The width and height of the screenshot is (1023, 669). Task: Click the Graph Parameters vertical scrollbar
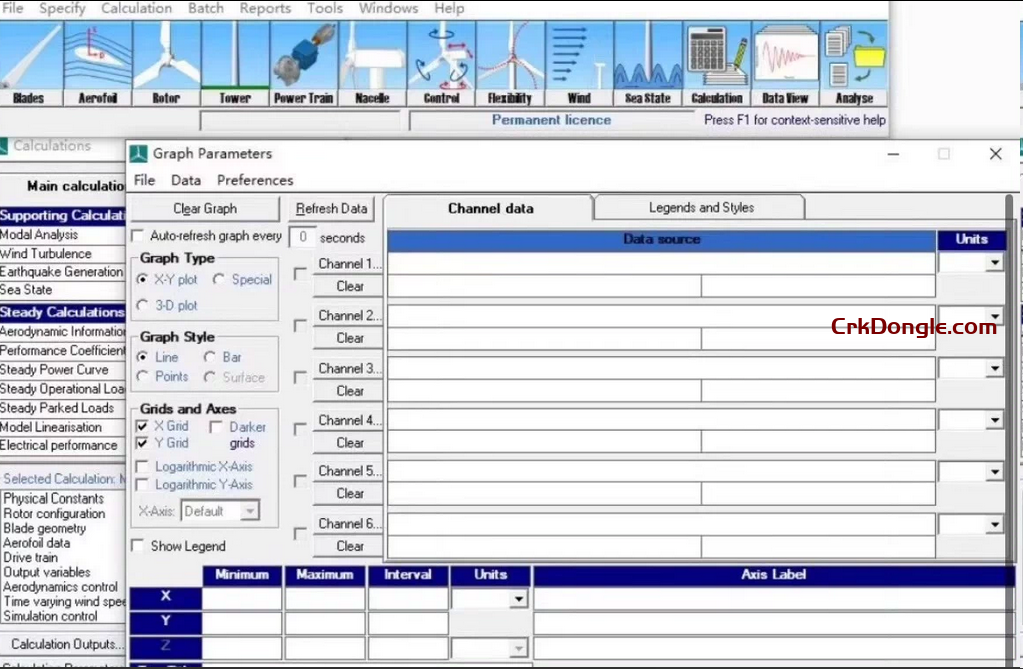coord(1009,400)
